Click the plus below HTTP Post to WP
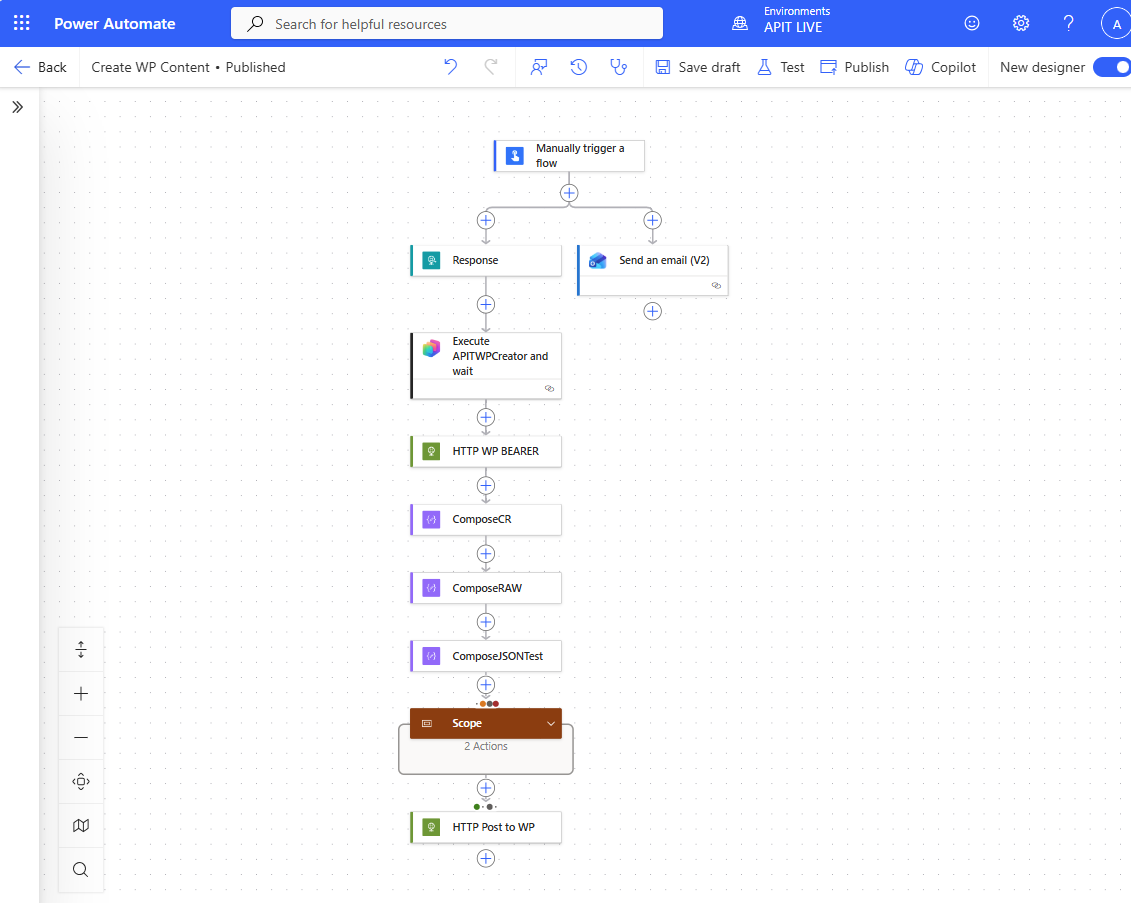 point(485,858)
